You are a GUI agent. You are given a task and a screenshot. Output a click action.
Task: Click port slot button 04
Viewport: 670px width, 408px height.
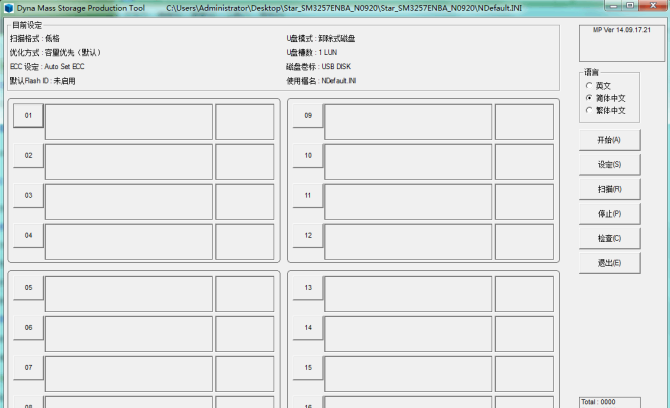tap(28, 236)
